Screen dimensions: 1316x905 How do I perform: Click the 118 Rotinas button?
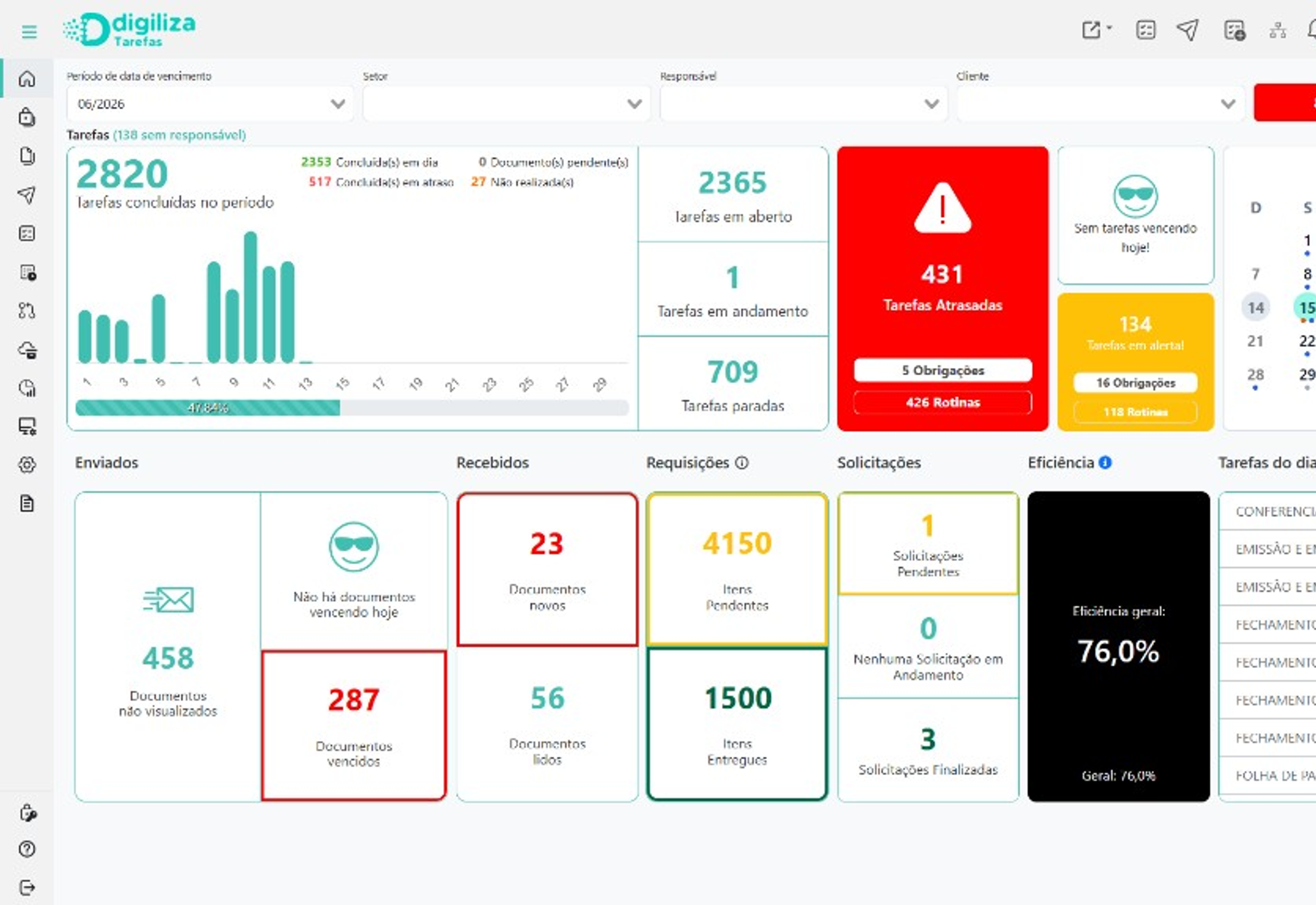pos(1135,412)
